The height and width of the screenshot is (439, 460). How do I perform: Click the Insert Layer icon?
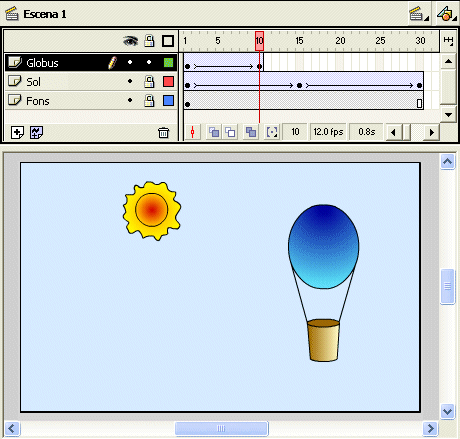click(17, 132)
